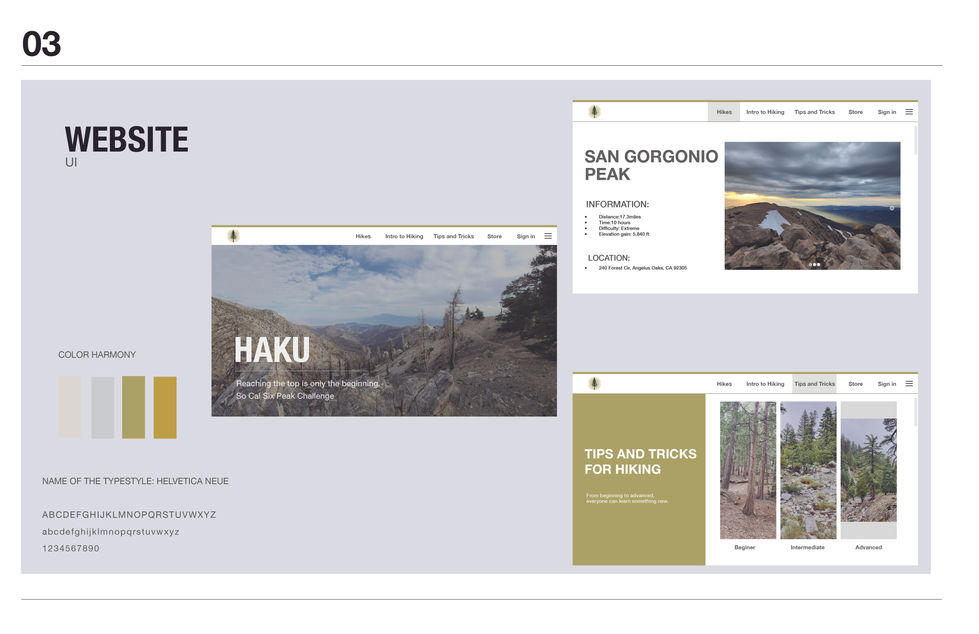Click the San Gorgonio Peak summit photo

coord(812,206)
